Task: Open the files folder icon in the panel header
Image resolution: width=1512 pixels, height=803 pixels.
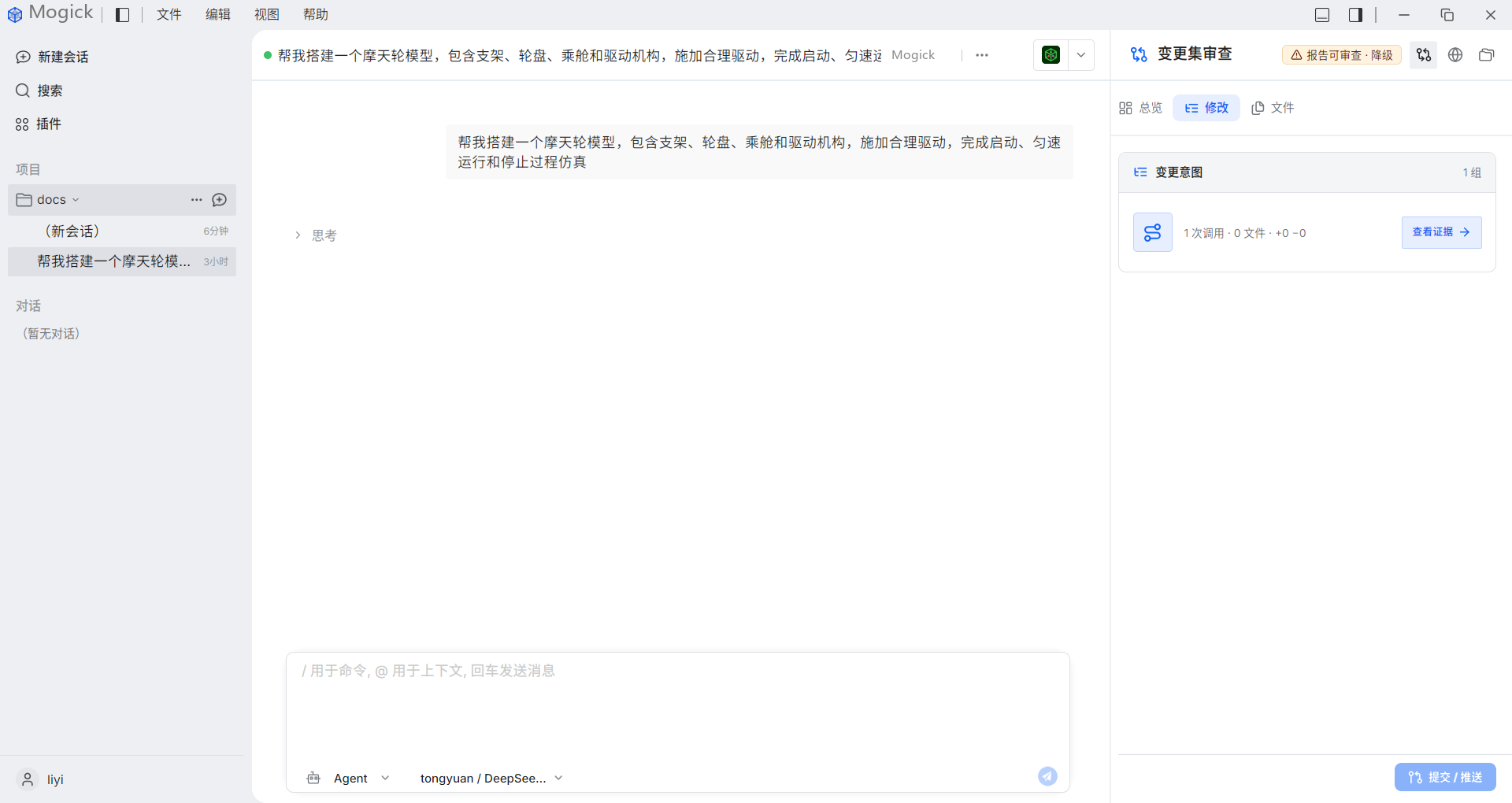Action: click(1486, 55)
